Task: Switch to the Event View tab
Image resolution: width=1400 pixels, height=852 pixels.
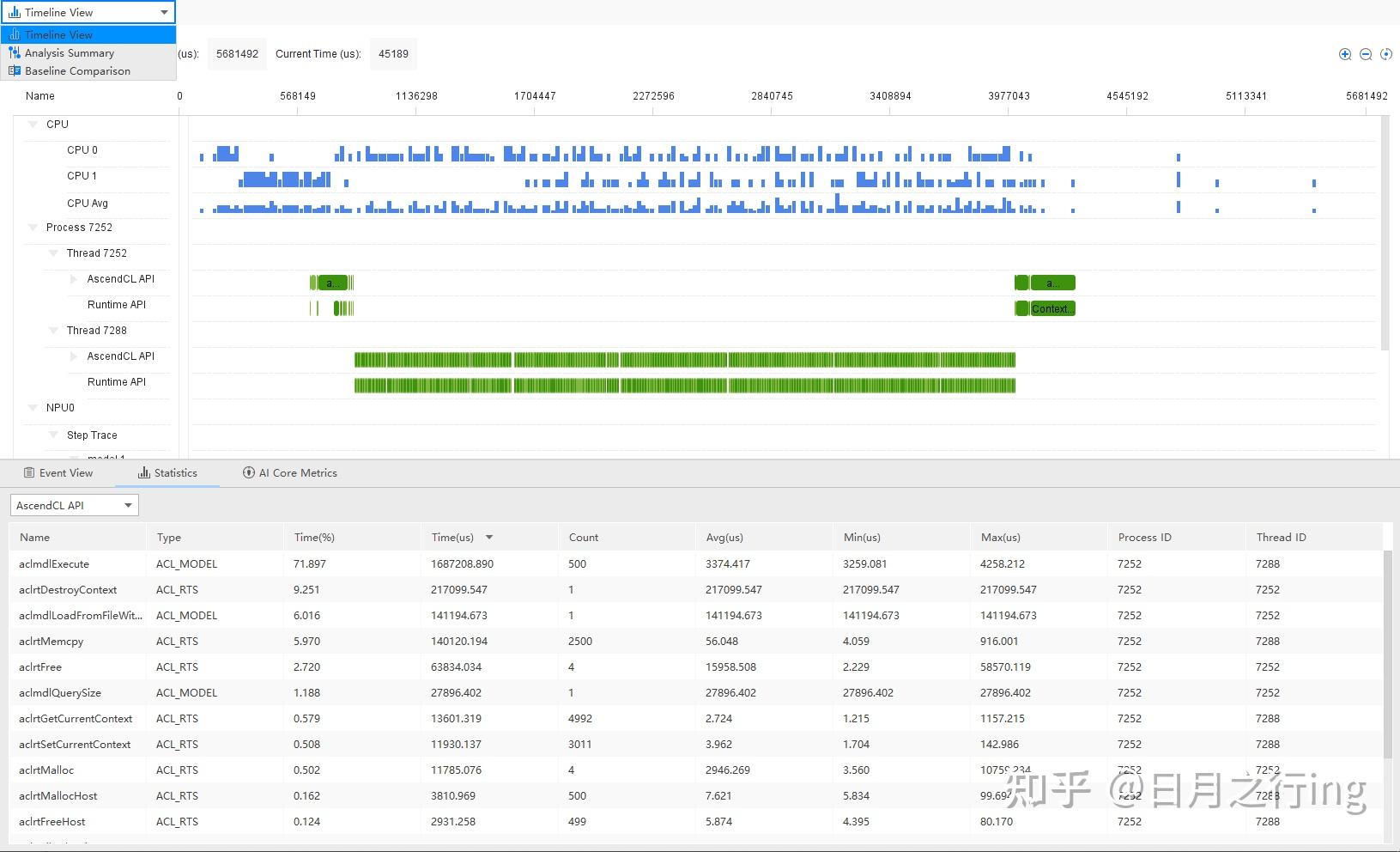Action: (x=65, y=472)
